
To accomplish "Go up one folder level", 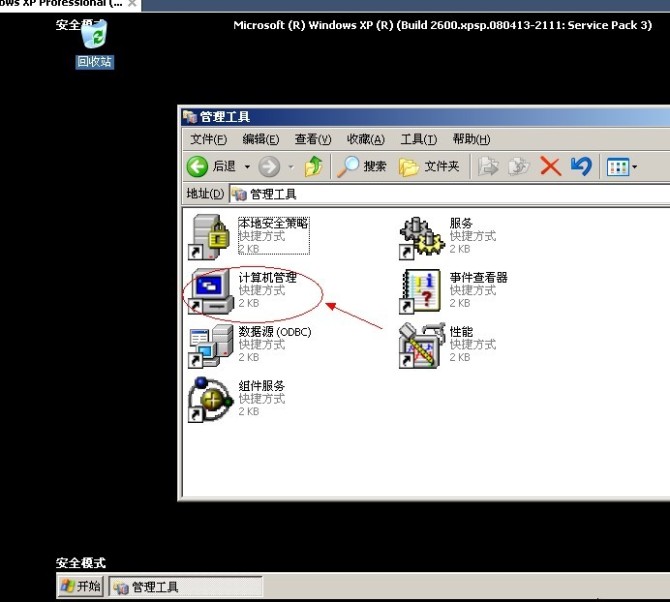I will coord(314,167).
